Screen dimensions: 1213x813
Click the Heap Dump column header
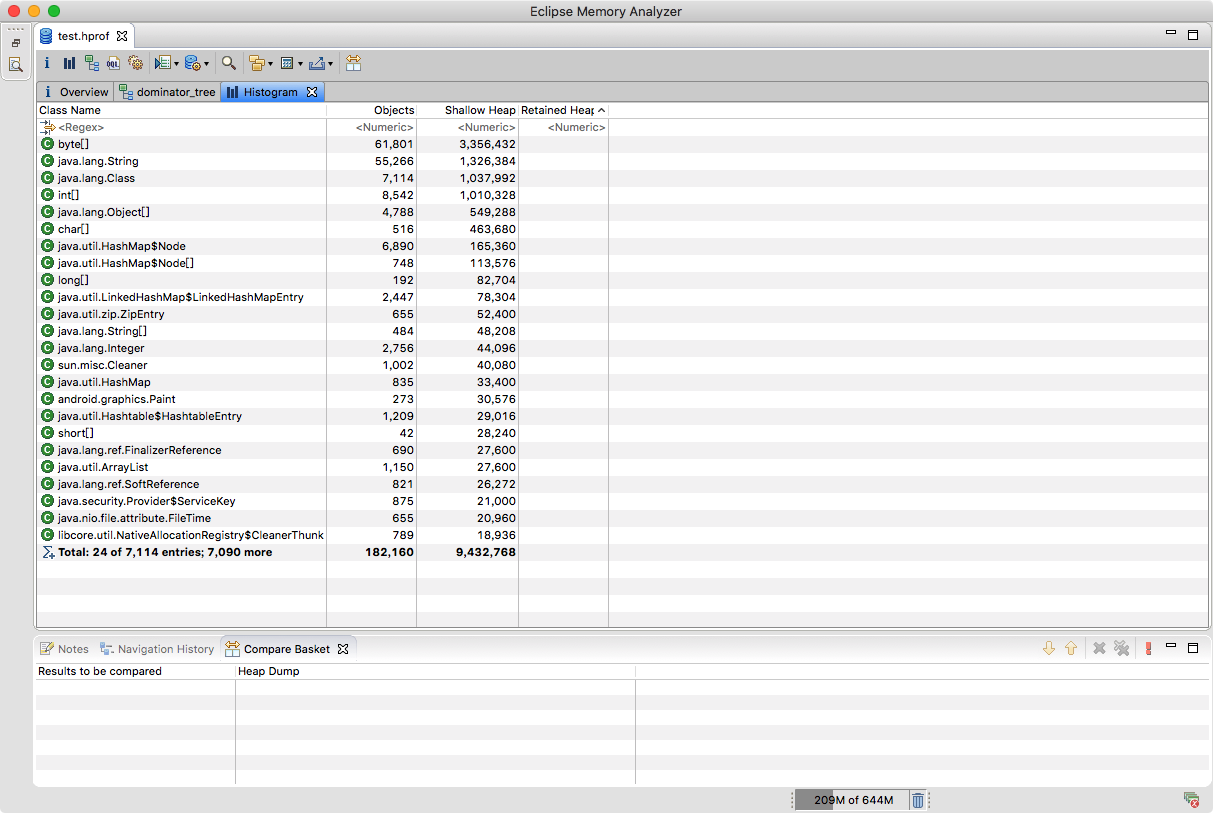[x=435, y=671]
